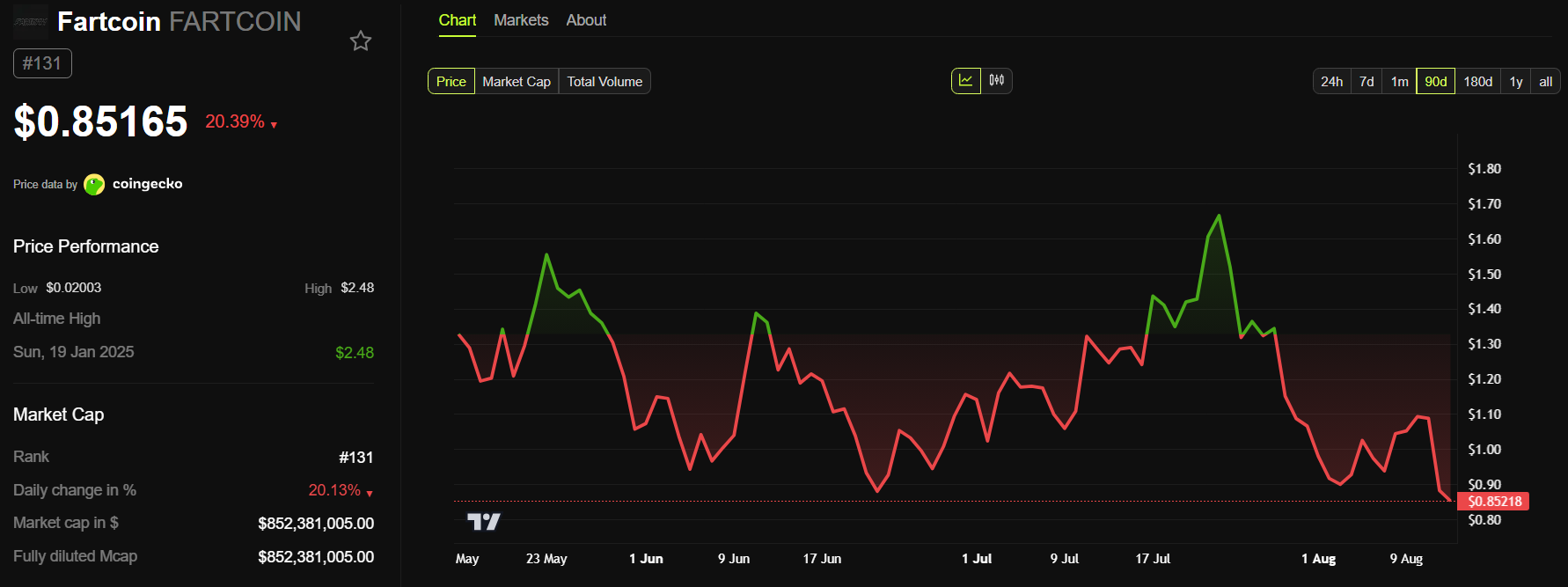Viewport: 1568px width, 587px height.
Task: Switch to candlestick chart icon
Action: pyautogui.click(x=997, y=81)
